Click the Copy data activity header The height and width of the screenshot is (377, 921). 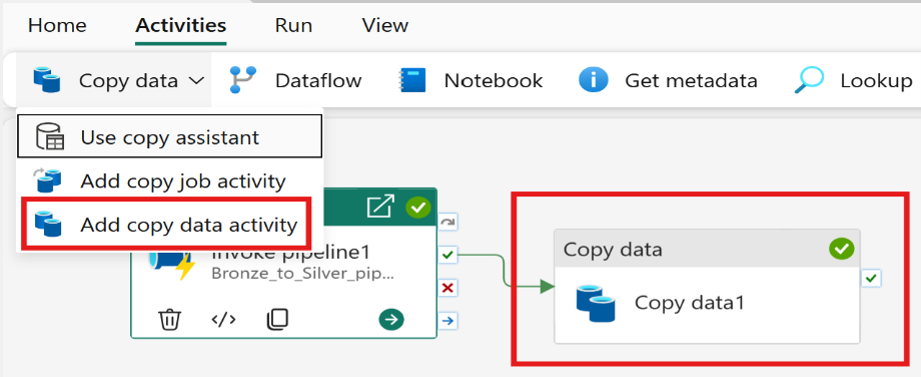click(707, 249)
